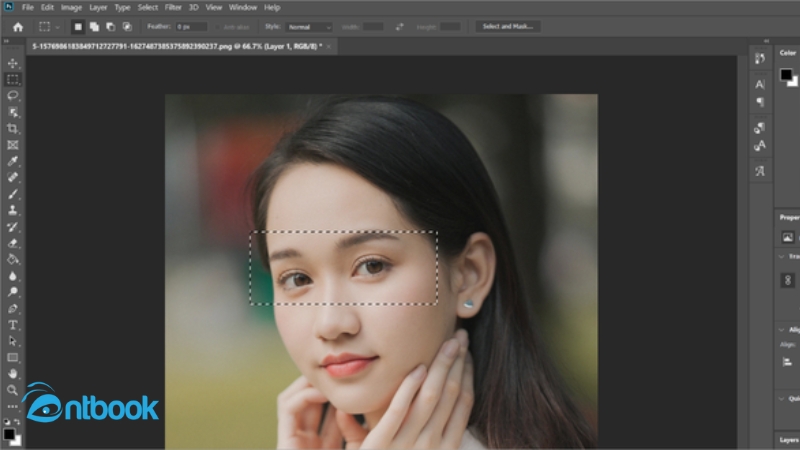
Task: Set toolbox foreground color swatch
Action: (9, 434)
